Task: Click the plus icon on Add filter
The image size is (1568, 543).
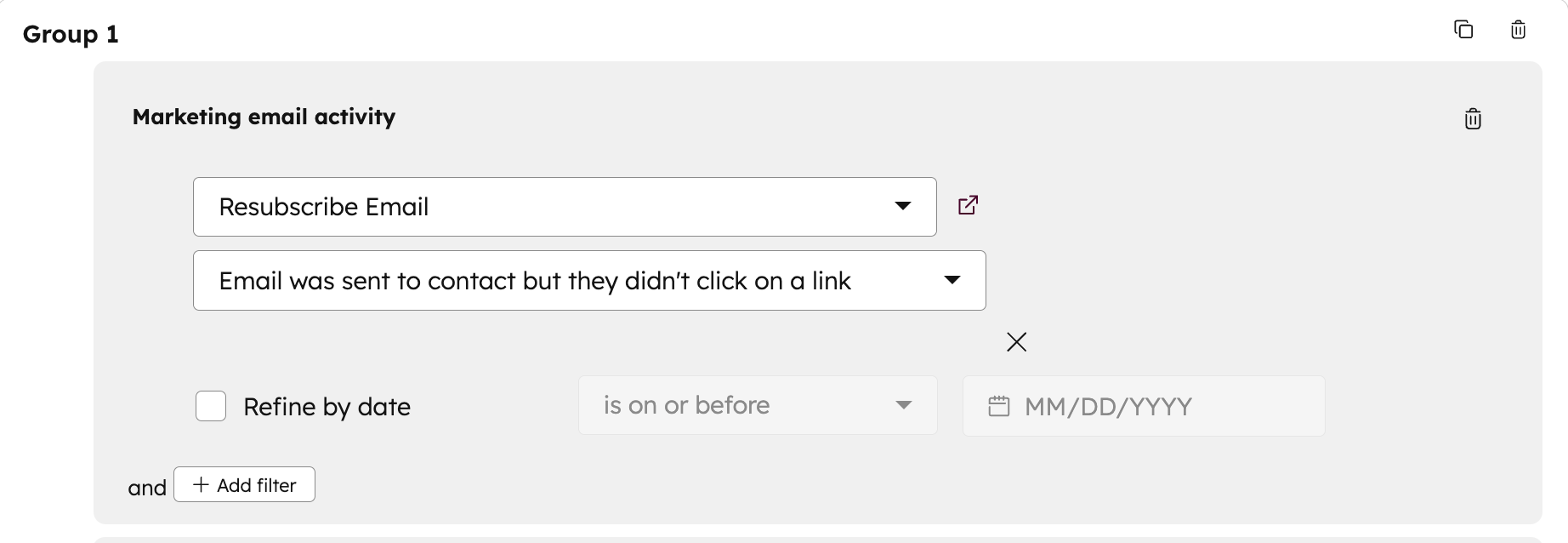Action: (x=200, y=484)
